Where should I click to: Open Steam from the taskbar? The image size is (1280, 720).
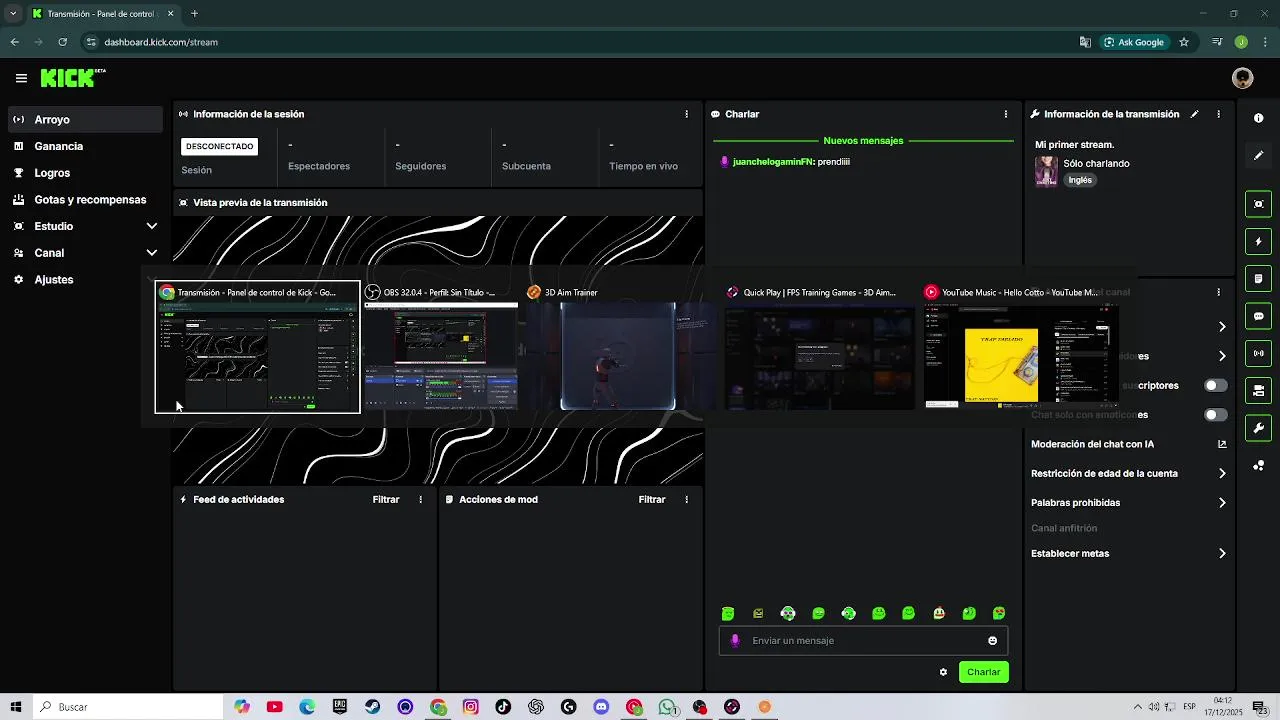[372, 707]
